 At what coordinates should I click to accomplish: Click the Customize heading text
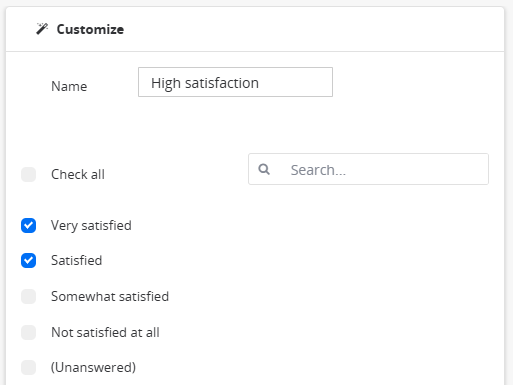pos(90,29)
